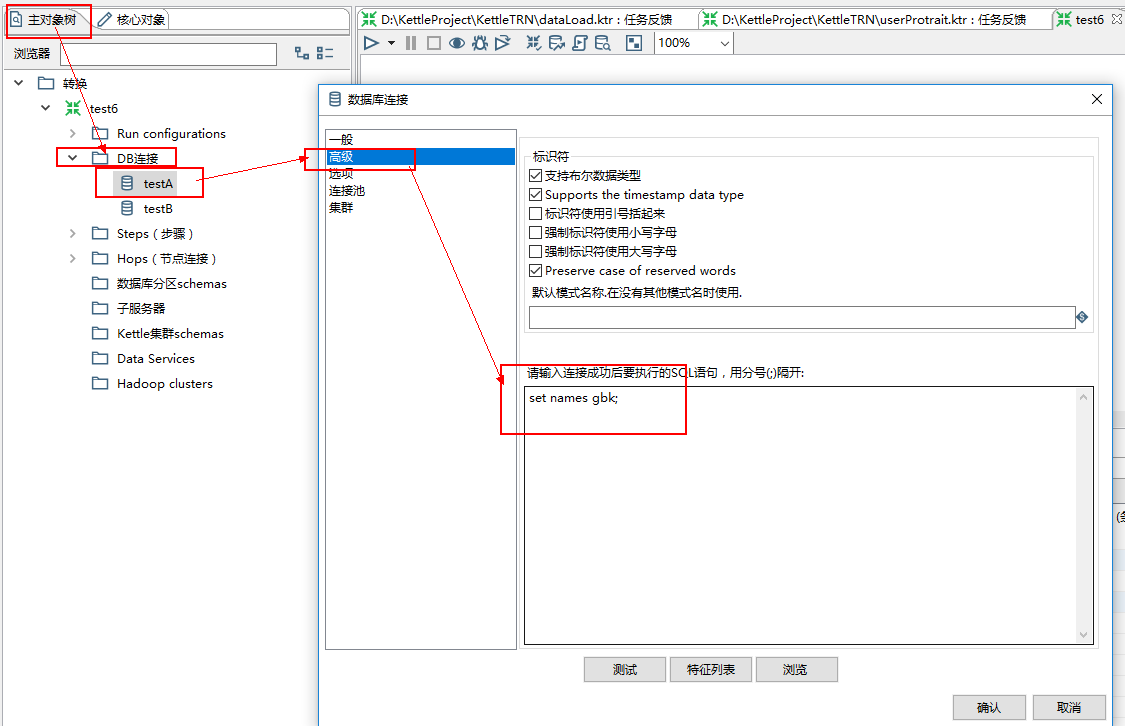
Task: Run the transformation with the play icon
Action: (x=371, y=43)
